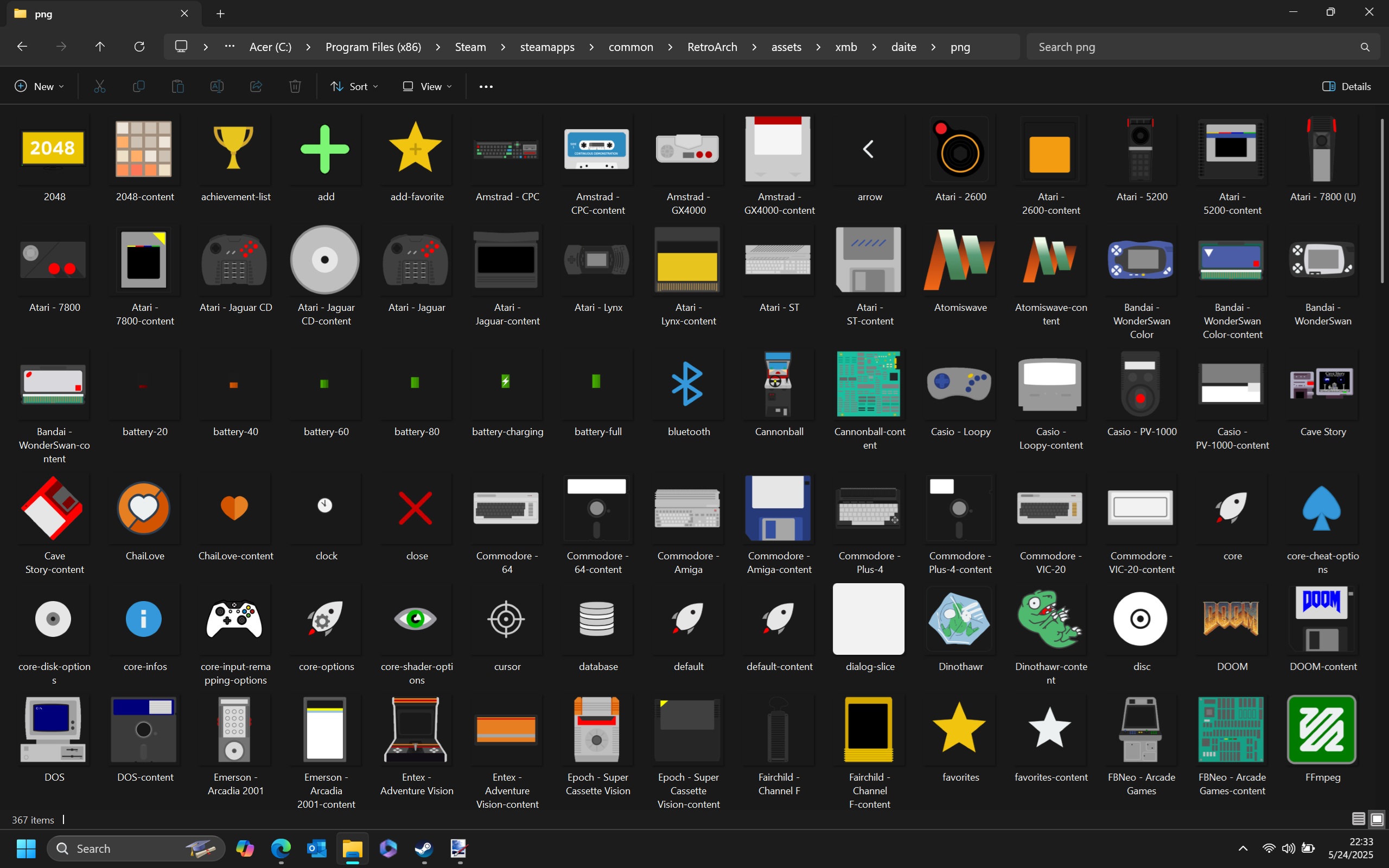Launch Microsoft Edge from the taskbar
1389x868 pixels.
pos(281,848)
